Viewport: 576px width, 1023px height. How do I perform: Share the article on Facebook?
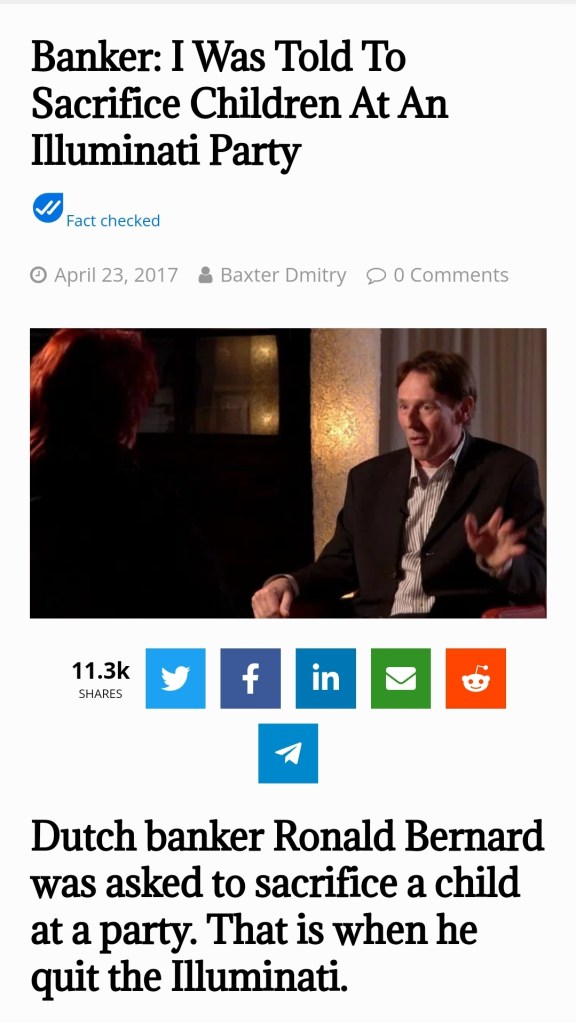[250, 678]
